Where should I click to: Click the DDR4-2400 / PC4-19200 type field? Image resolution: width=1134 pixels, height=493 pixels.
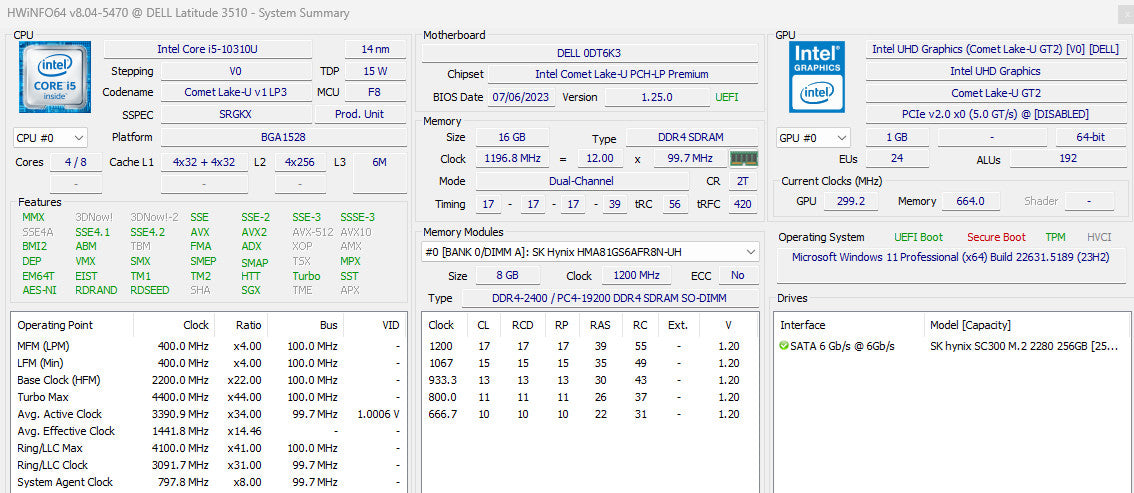[610, 299]
